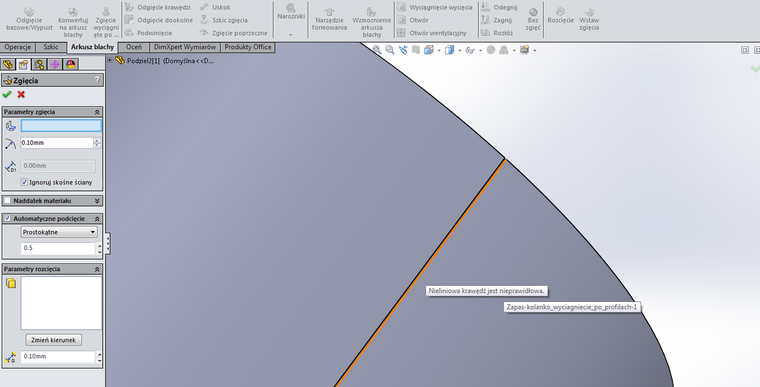Expand the Podziel2[1] tree node

[x=110, y=61]
